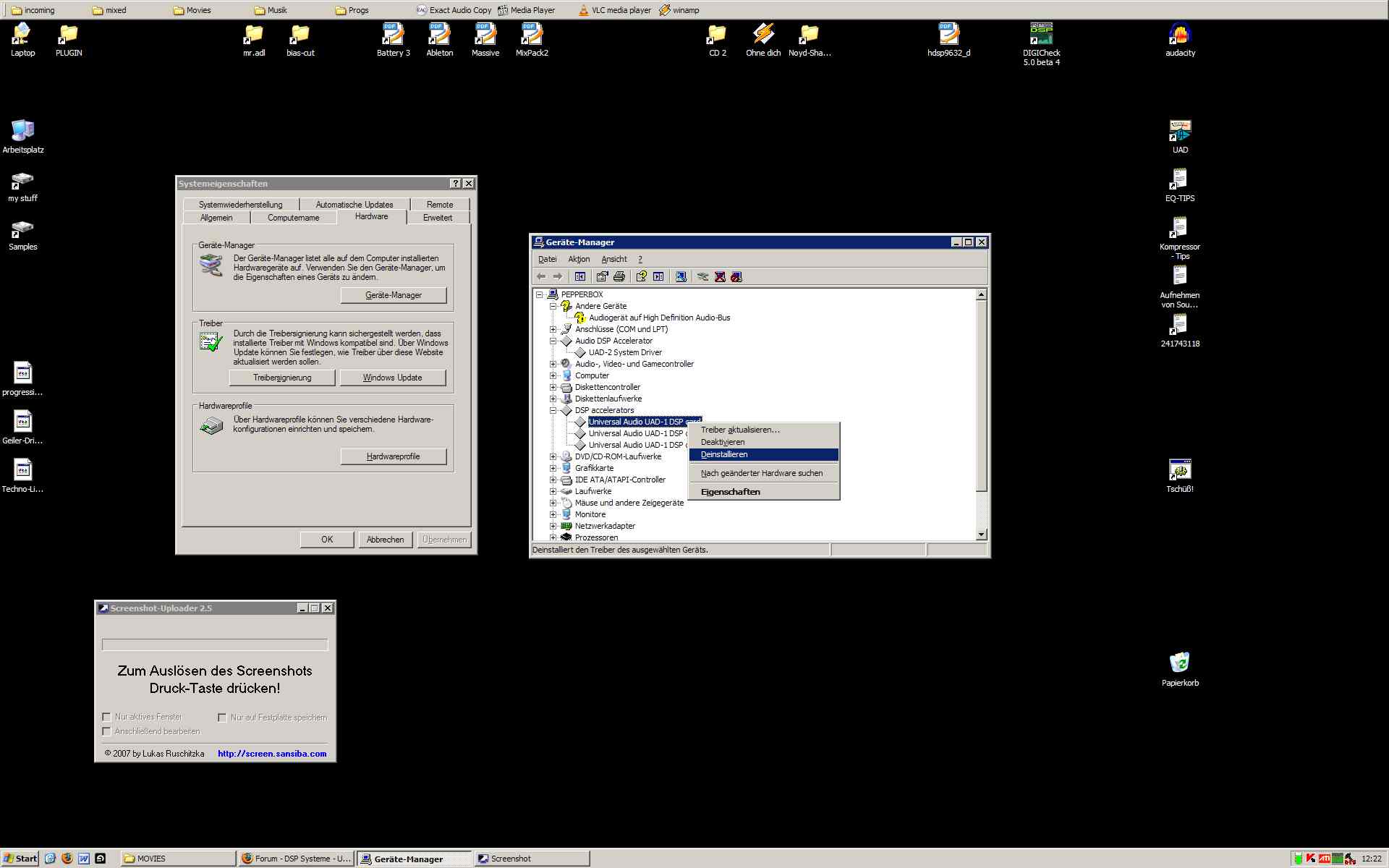
Task: Toggle 'Nur aktives Fenster' checkbox
Action: pyautogui.click(x=106, y=717)
